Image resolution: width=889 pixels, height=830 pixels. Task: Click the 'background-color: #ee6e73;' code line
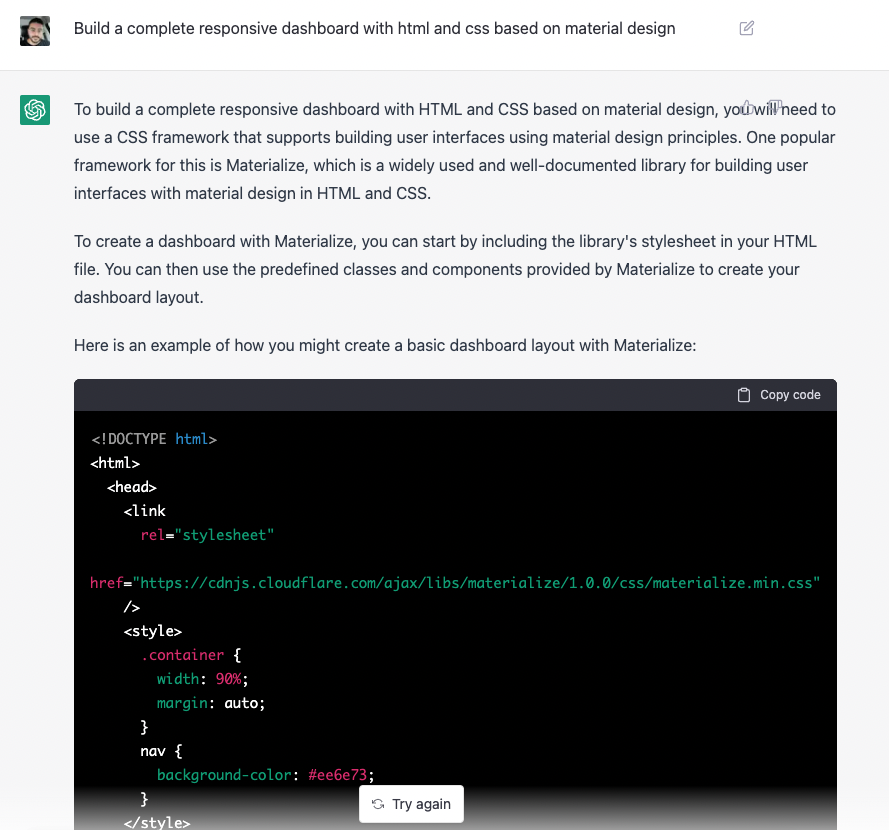coord(265,774)
